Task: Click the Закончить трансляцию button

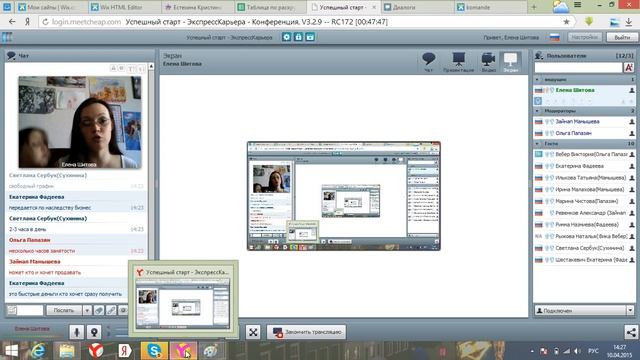Action: (x=307, y=332)
